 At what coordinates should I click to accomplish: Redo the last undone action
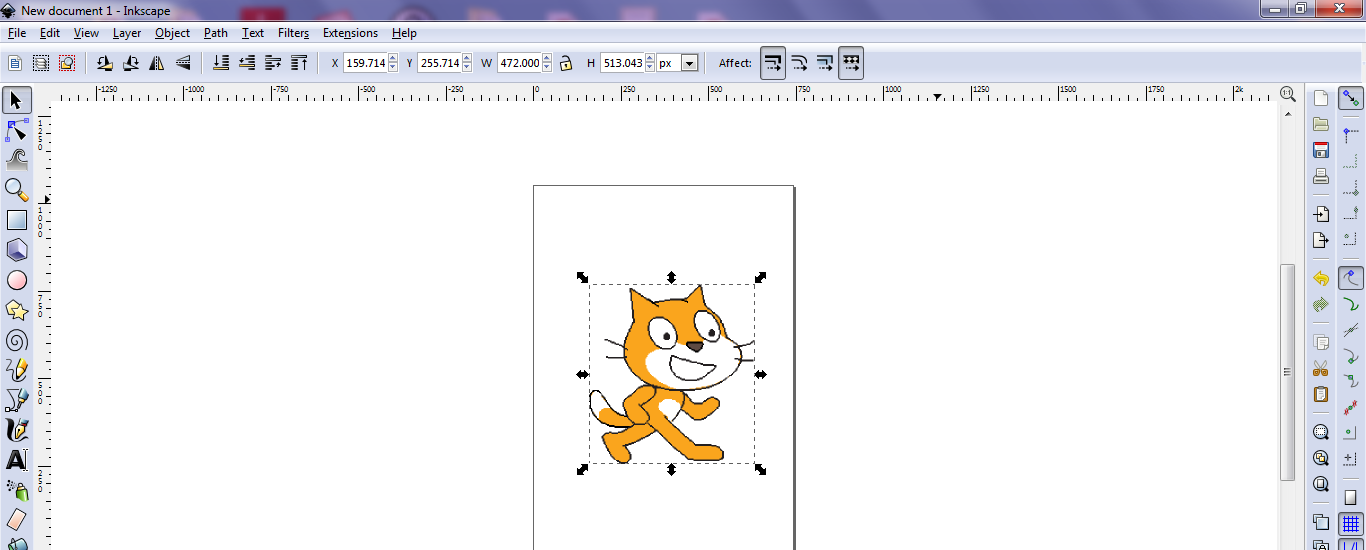tap(1321, 304)
